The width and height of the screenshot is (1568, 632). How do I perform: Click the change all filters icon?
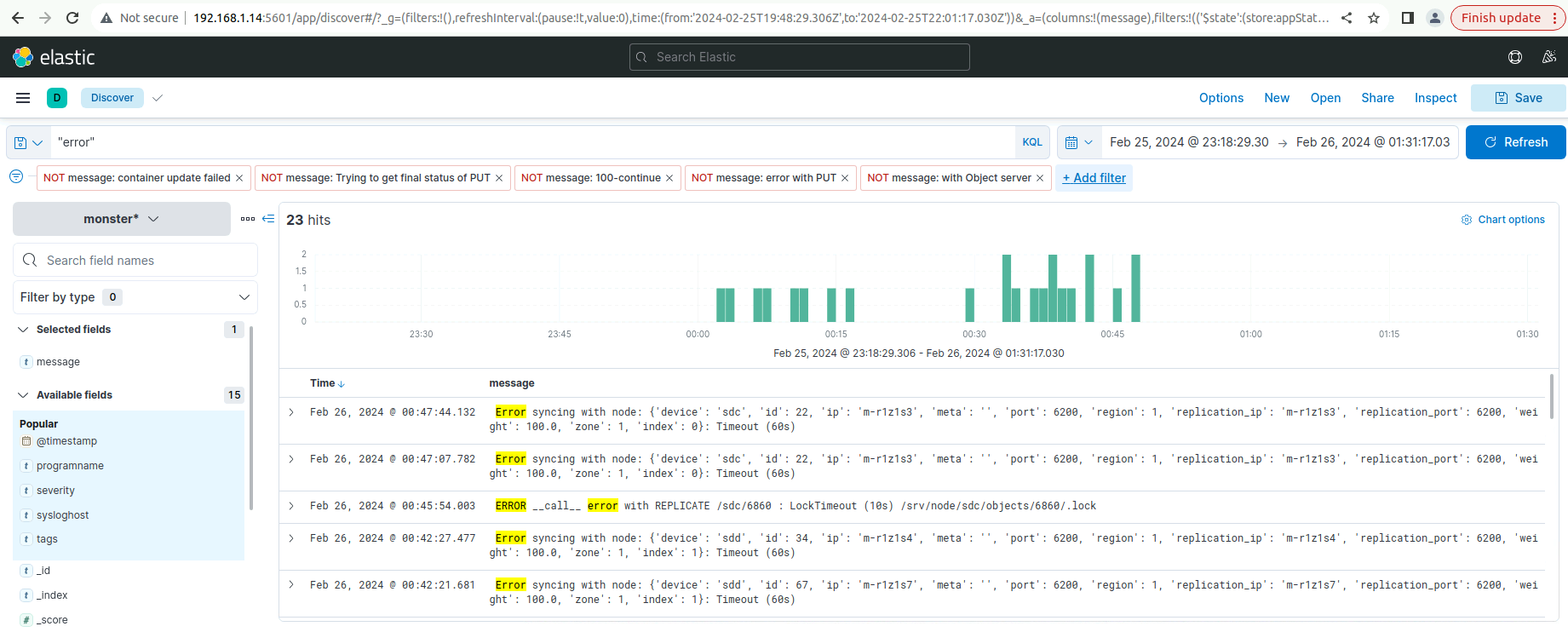point(16,177)
